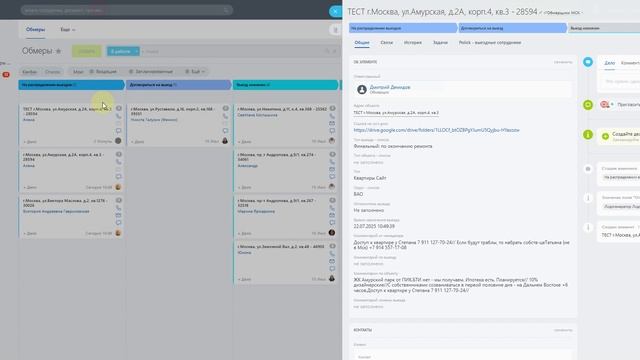Click the Договориться на выезд stage in detail panel

(x=513, y=28)
